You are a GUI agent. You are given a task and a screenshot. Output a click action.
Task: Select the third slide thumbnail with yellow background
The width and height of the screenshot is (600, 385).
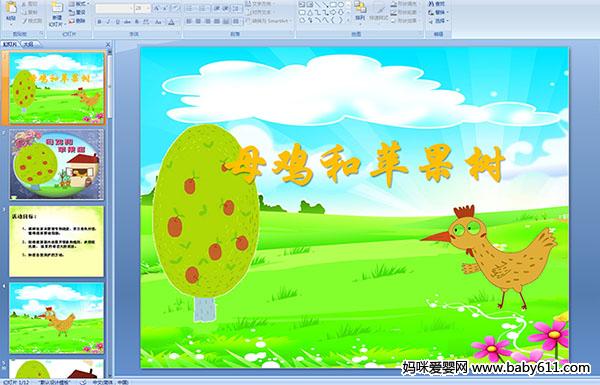57,241
